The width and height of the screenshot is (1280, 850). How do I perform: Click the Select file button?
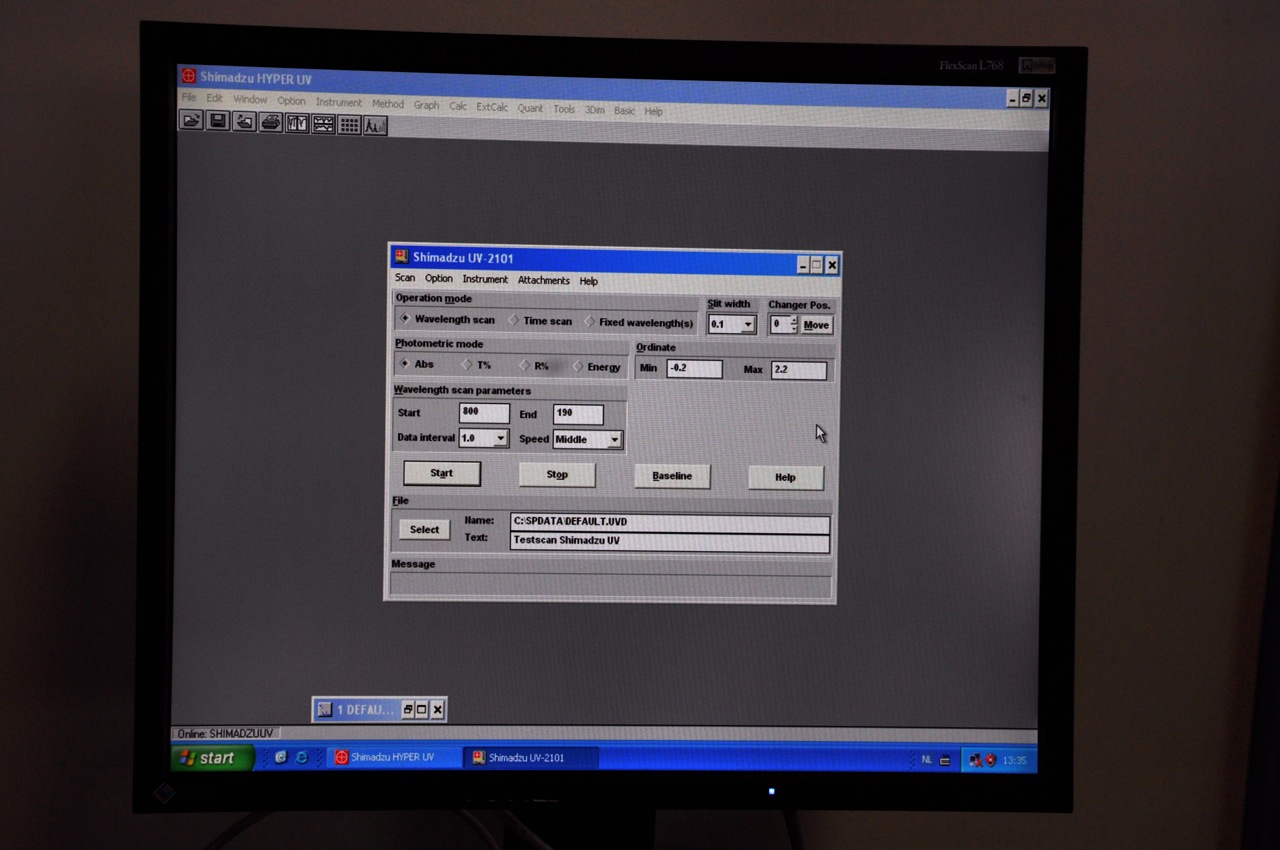(424, 529)
